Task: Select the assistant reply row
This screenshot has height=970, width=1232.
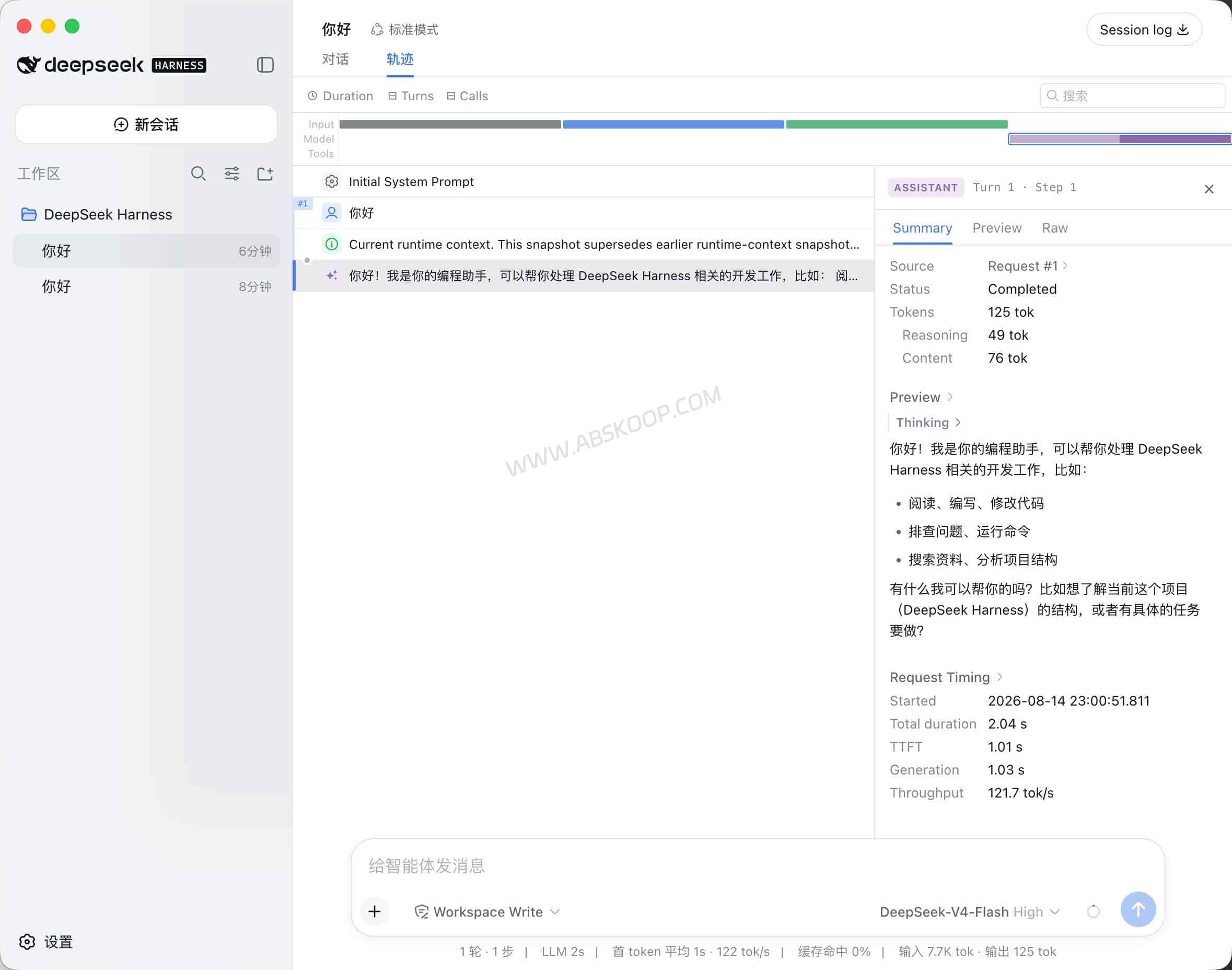Action: pyautogui.click(x=584, y=275)
